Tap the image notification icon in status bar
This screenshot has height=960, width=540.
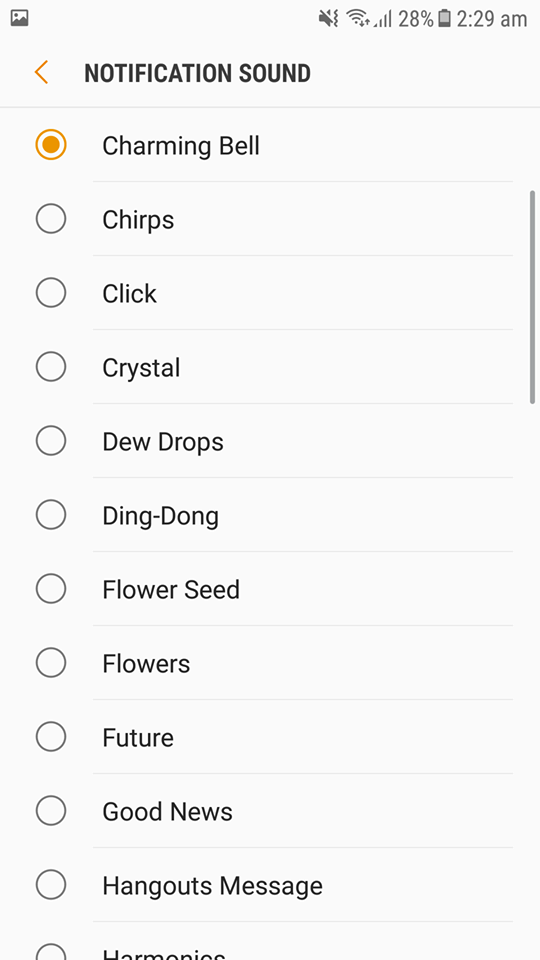click(20, 18)
